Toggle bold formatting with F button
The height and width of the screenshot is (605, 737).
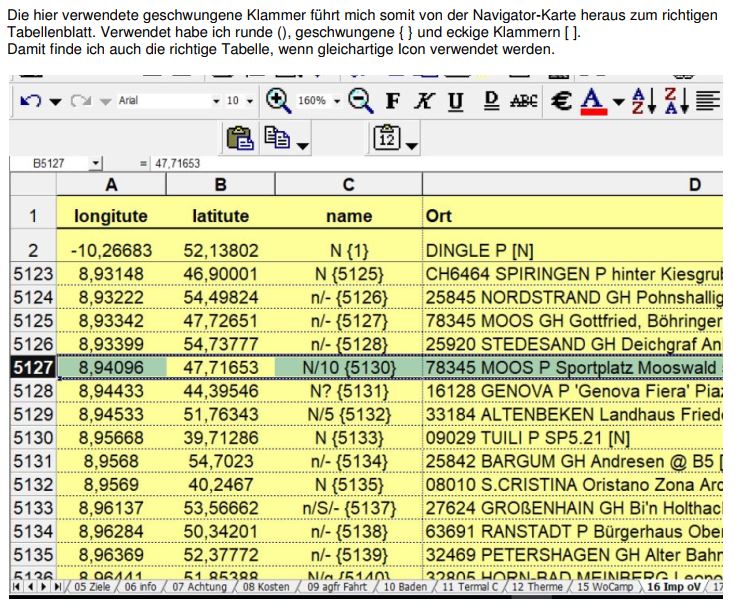(392, 101)
